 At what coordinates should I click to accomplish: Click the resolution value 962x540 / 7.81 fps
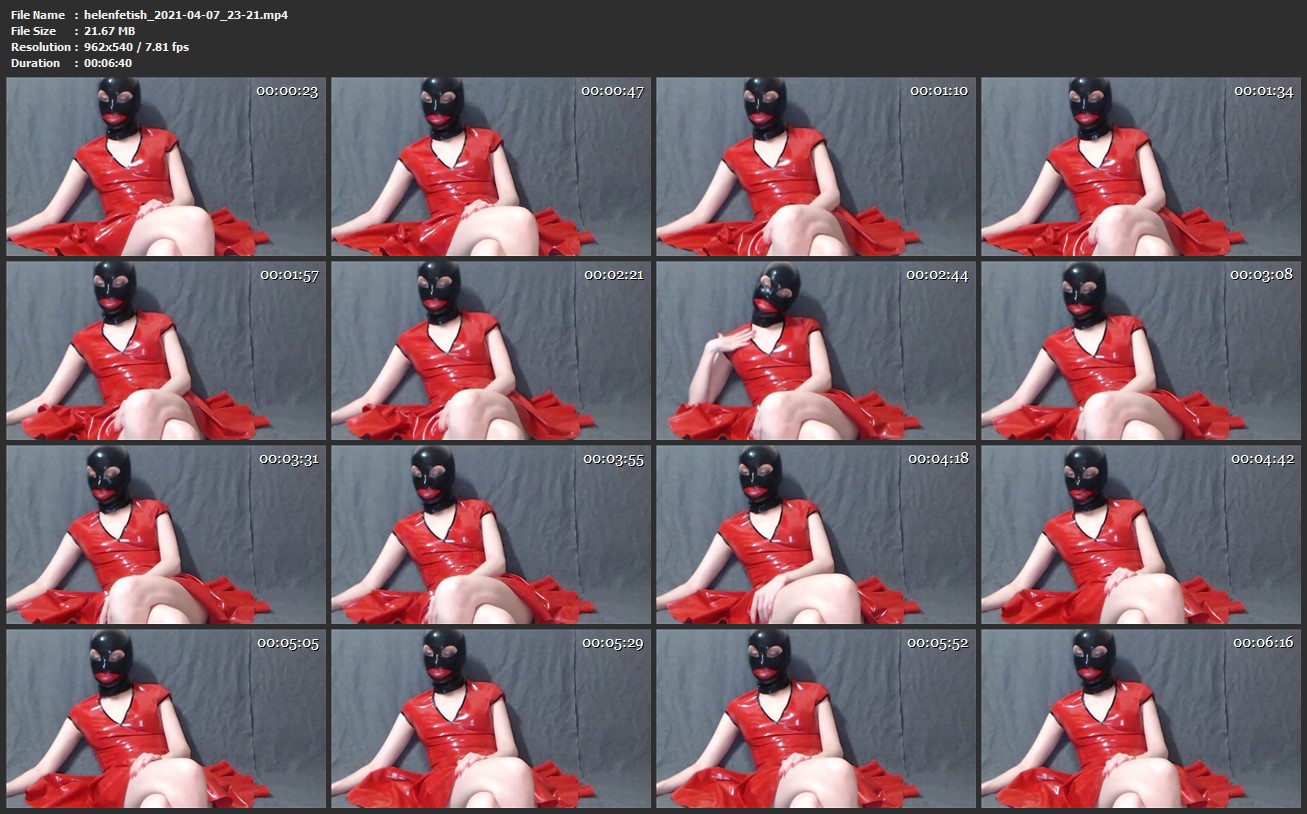pos(136,47)
